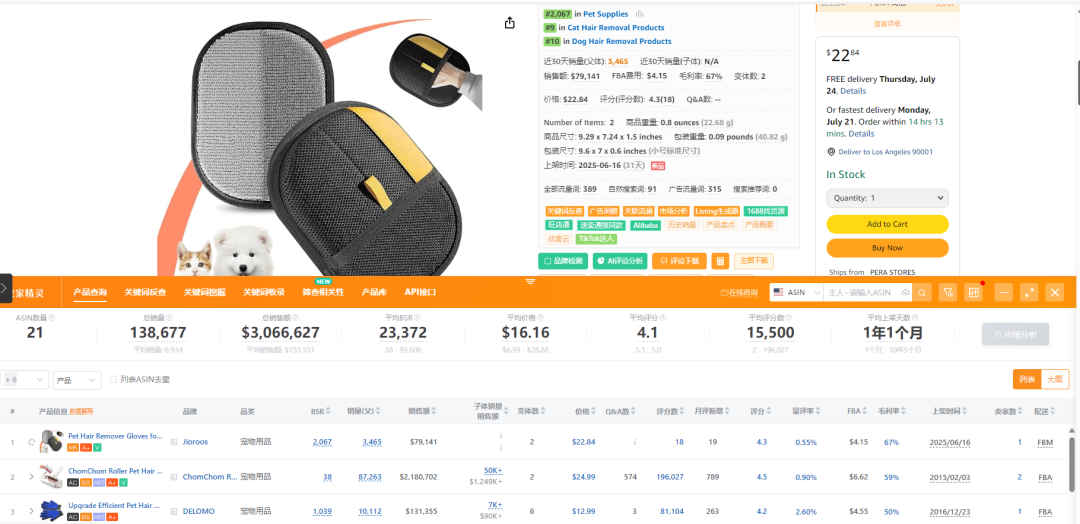Expand the ChomChom Roller row
Viewport: 1080px width, 524px height.
coord(31,476)
